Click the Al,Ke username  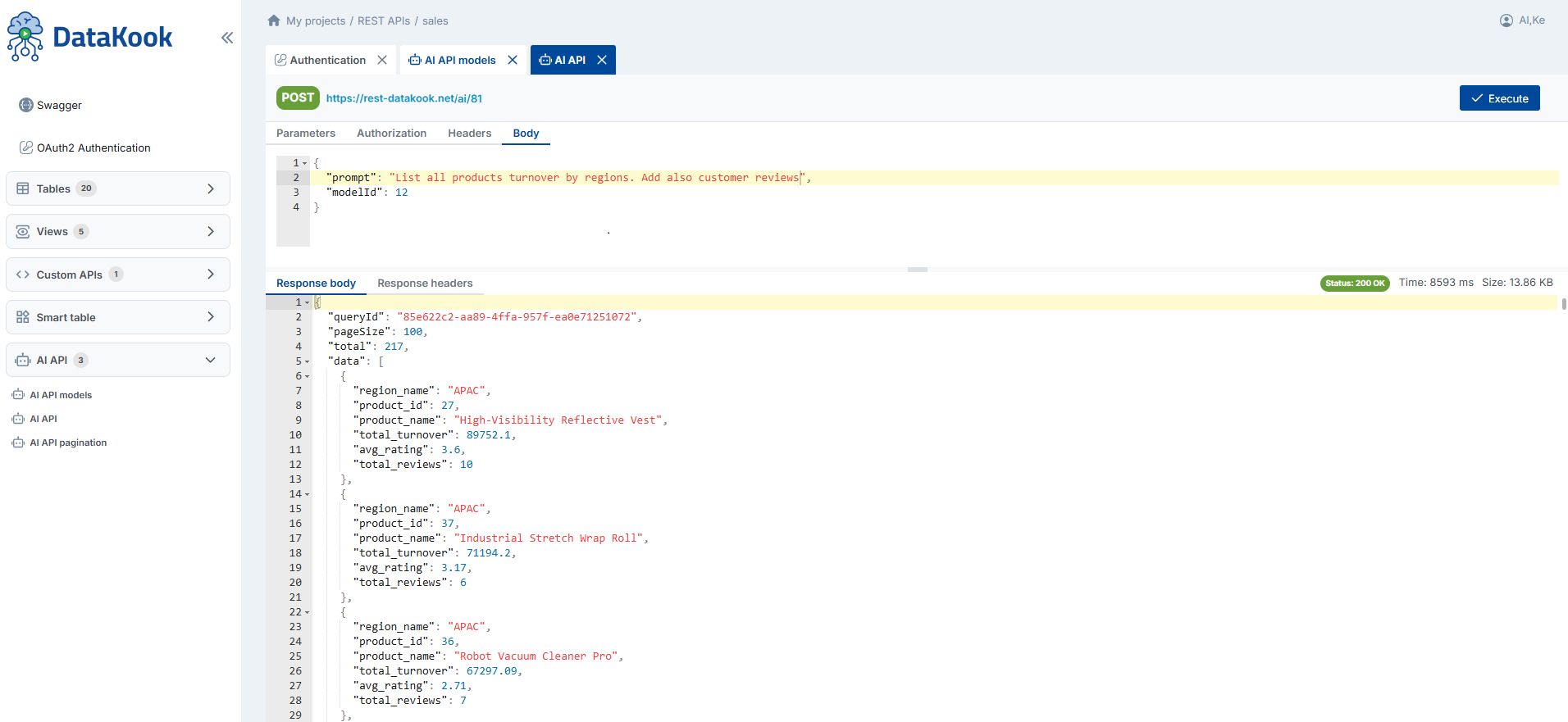pyautogui.click(x=1531, y=20)
